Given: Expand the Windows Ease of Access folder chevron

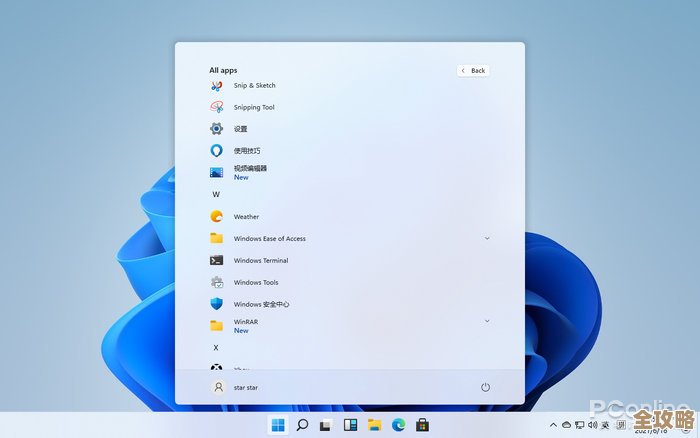Looking at the screenshot, I should [487, 238].
